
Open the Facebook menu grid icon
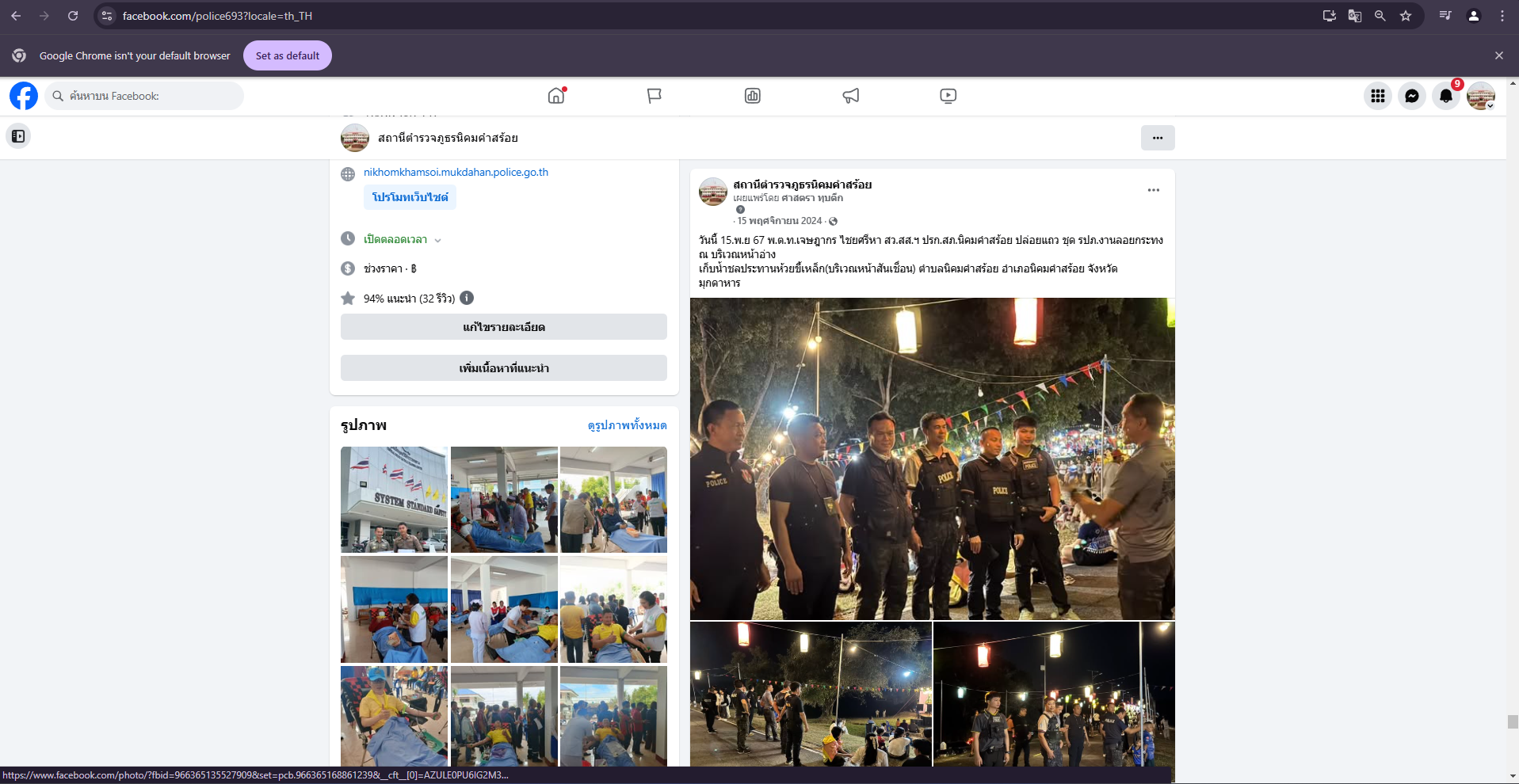coord(1377,96)
